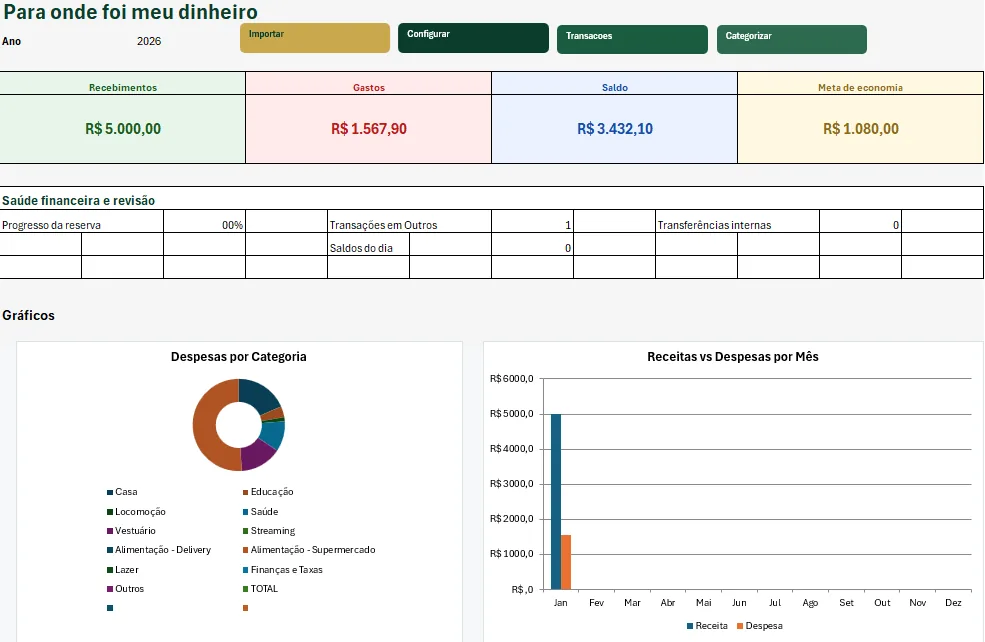Click the orange January Despesa bar
985x642 pixels.
pos(566,562)
